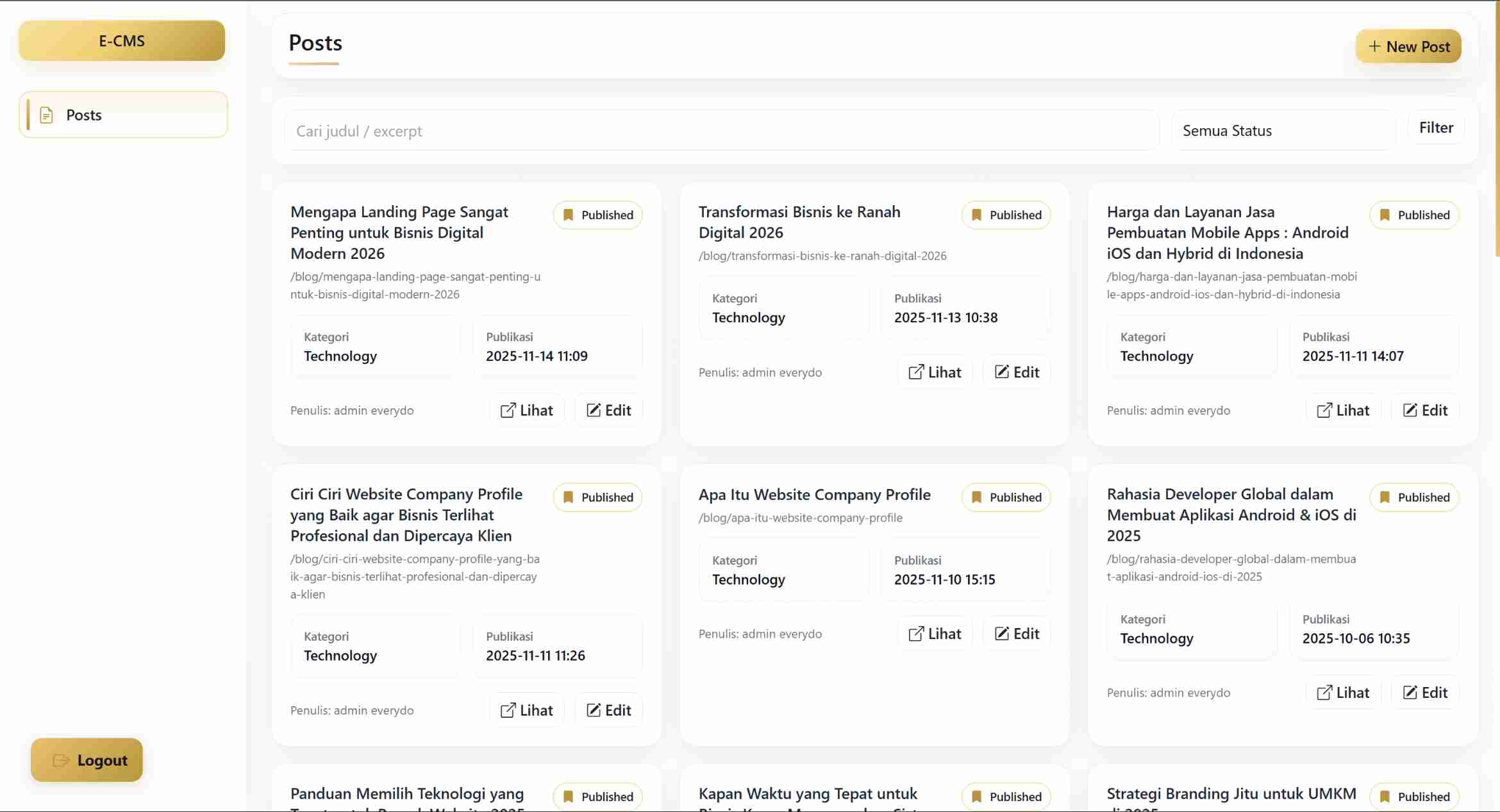Click pencil icon on Transformasi Bisnis Edit
Image resolution: width=1500 pixels, height=812 pixels.
click(1002, 372)
